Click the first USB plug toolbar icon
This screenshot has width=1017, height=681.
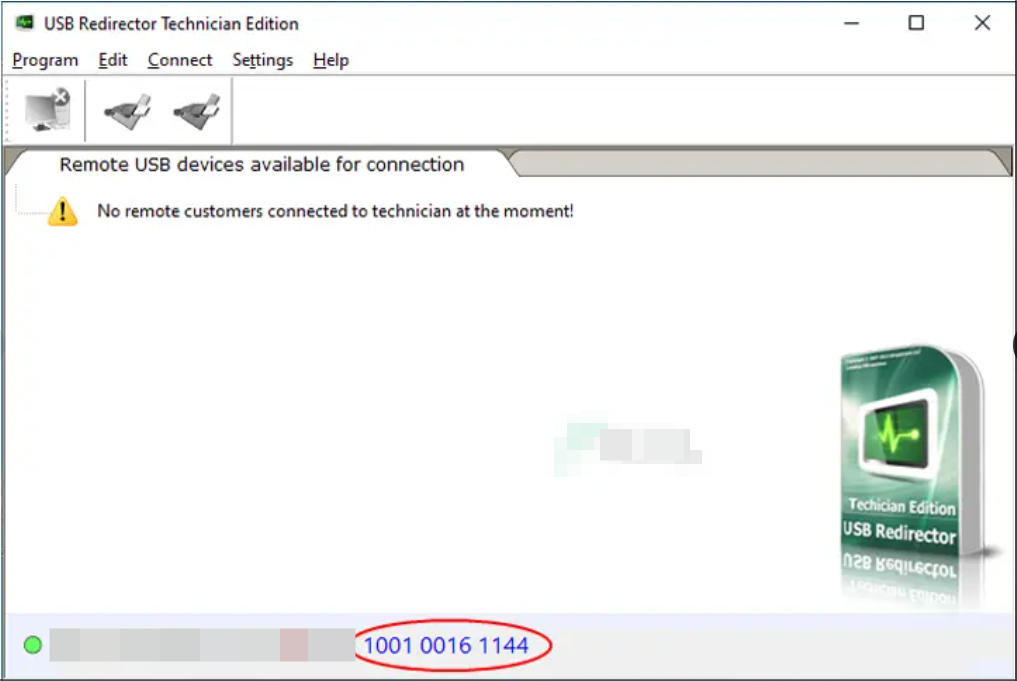(x=128, y=111)
